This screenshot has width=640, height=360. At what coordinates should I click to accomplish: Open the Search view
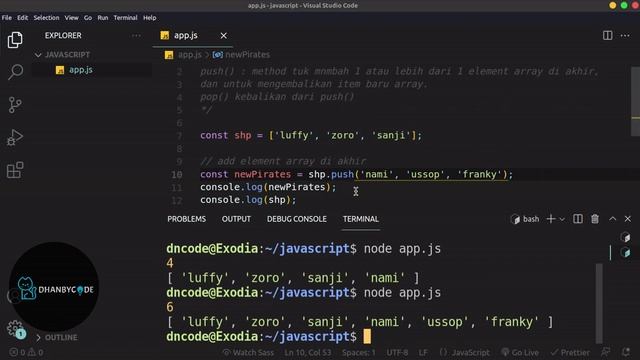click(x=15, y=72)
